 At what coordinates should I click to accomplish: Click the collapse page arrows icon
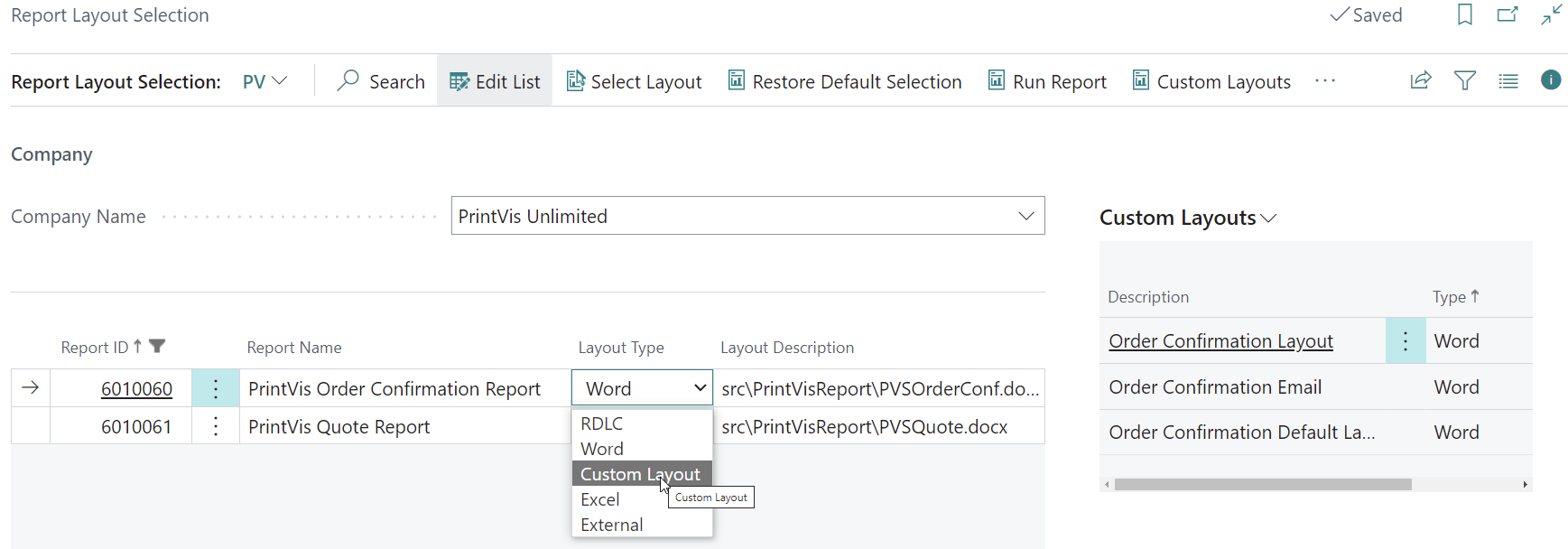(1551, 15)
